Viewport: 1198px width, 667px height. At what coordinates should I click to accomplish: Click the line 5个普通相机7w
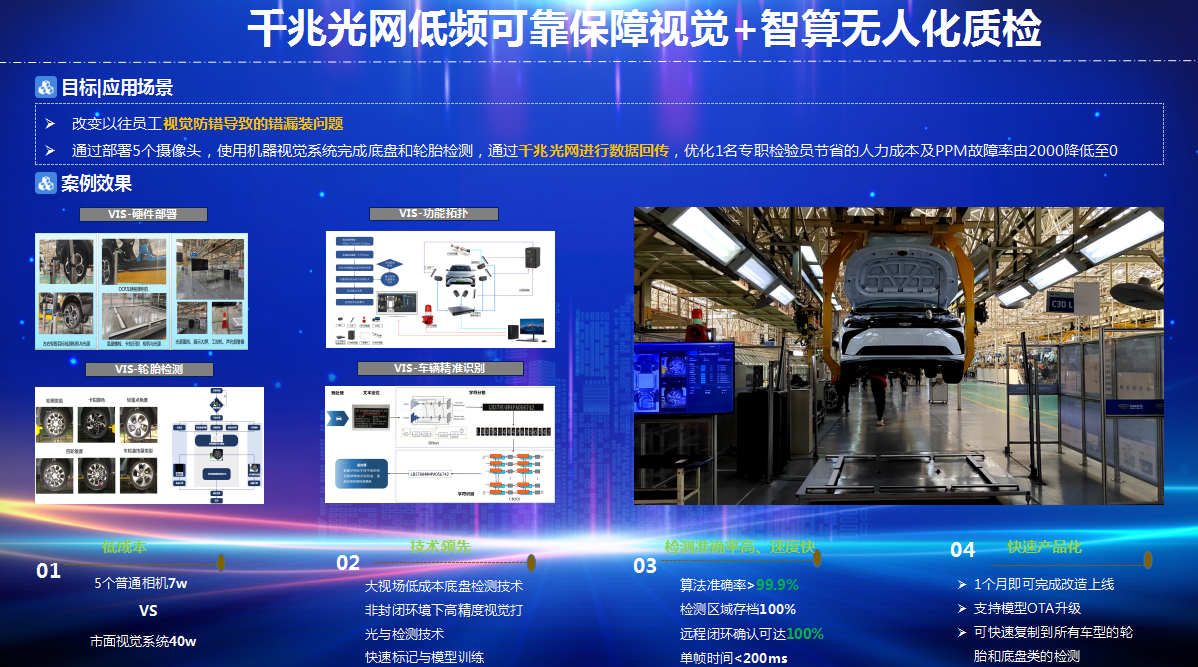(141, 583)
